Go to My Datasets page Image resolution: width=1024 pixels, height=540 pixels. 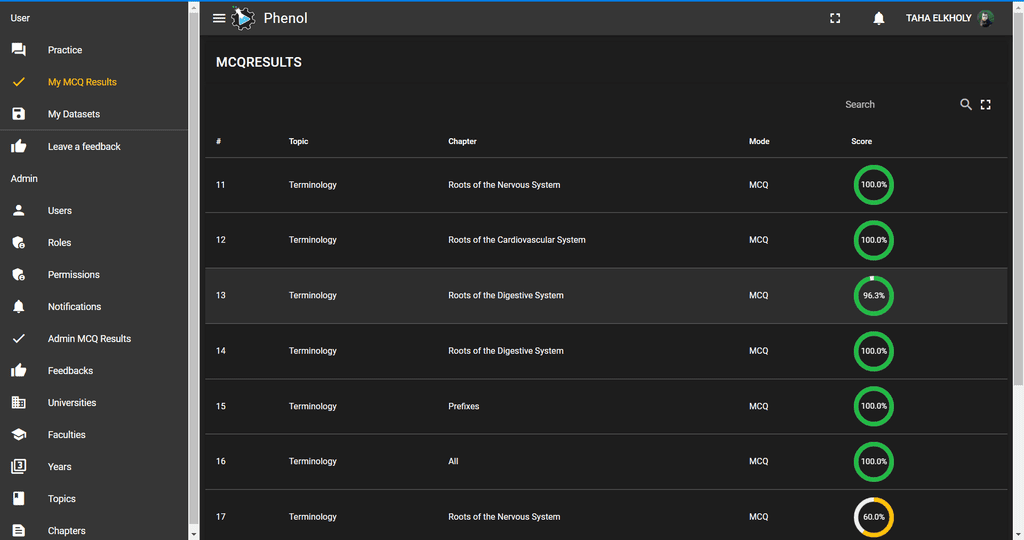pyautogui.click(x=74, y=114)
